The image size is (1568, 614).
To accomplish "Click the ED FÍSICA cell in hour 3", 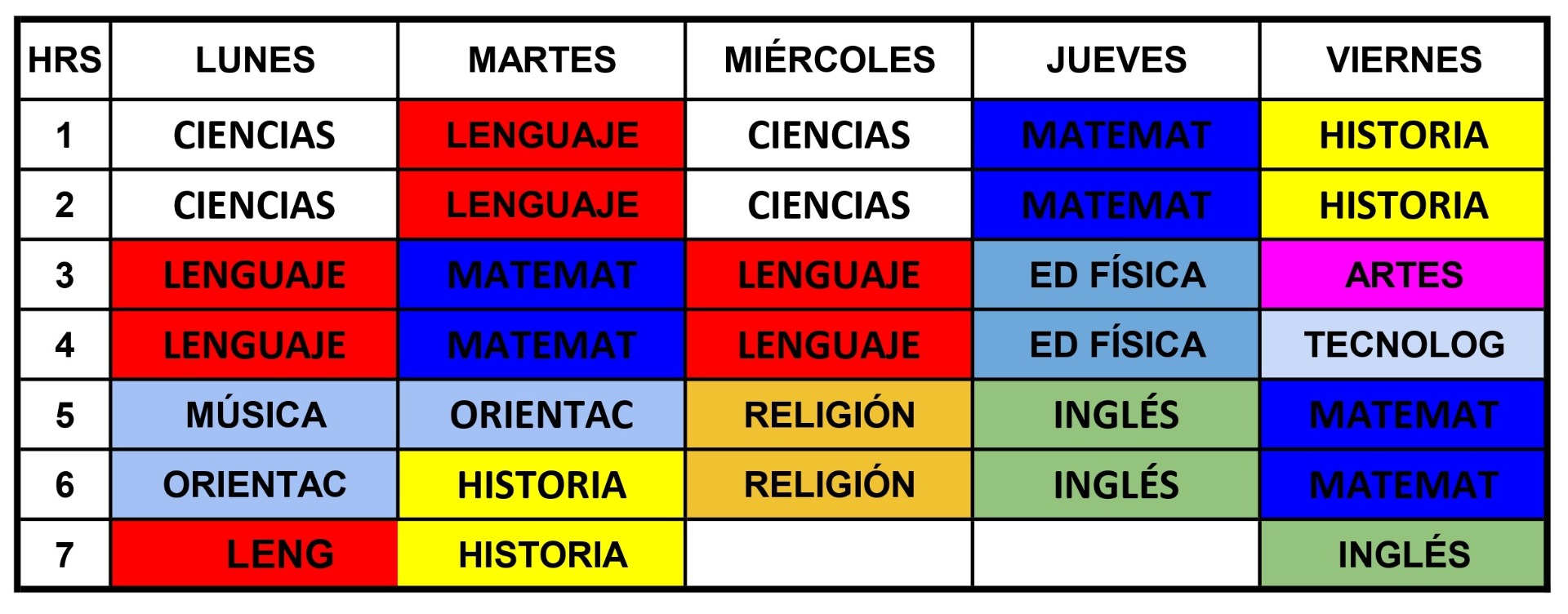I will tap(1116, 275).
